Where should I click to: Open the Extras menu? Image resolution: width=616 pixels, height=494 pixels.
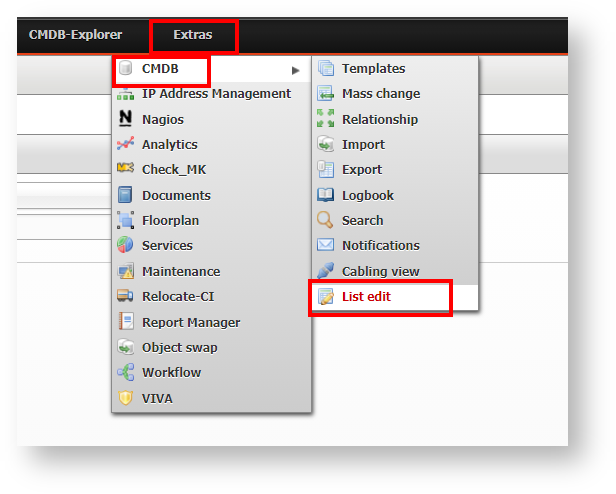pos(193,35)
